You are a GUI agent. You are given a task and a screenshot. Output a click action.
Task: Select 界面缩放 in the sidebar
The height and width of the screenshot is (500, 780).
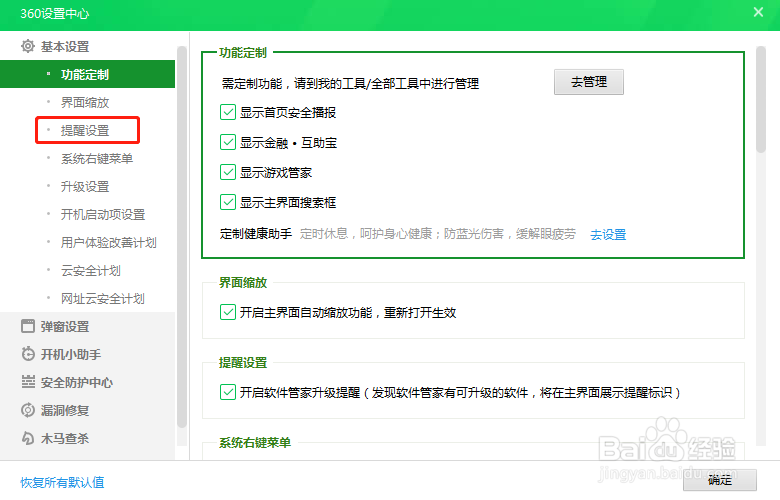tap(85, 102)
